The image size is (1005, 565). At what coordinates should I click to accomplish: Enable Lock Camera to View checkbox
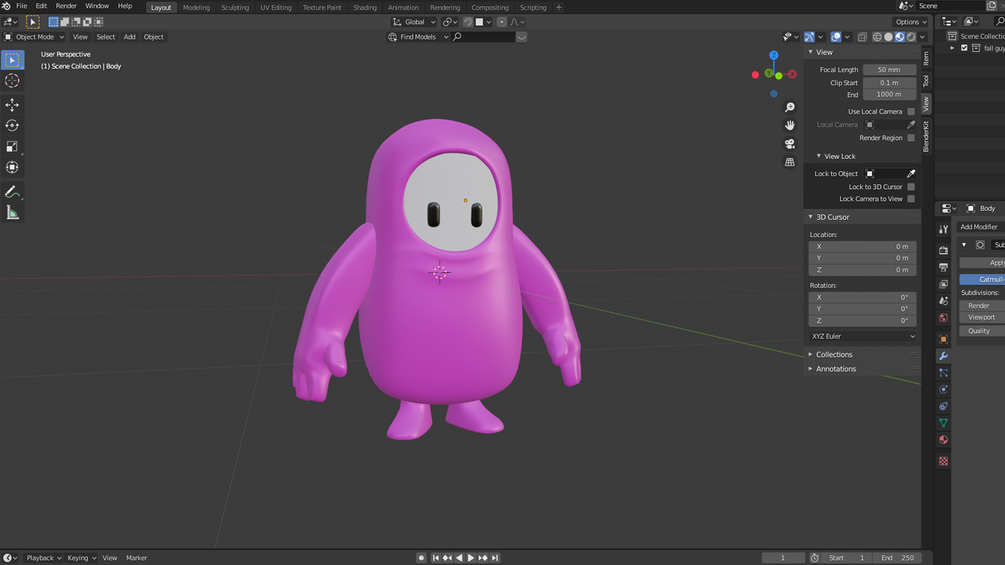(x=911, y=199)
